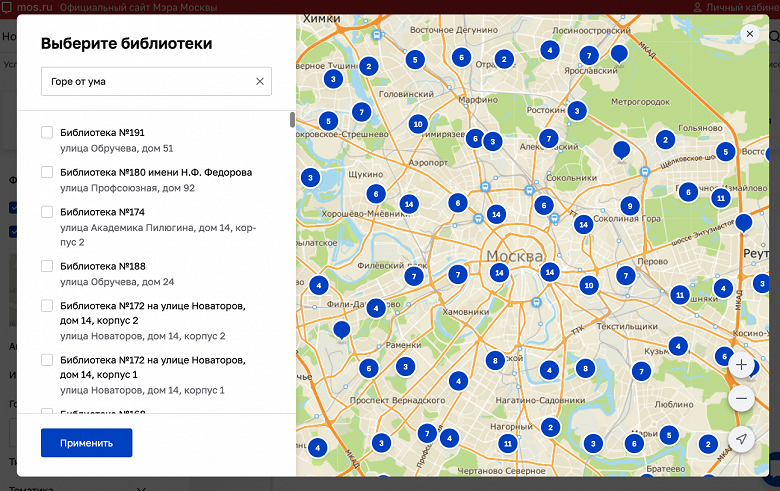
Task: Open cluster marker 10 near Тимирязевский
Action: pyautogui.click(x=418, y=124)
